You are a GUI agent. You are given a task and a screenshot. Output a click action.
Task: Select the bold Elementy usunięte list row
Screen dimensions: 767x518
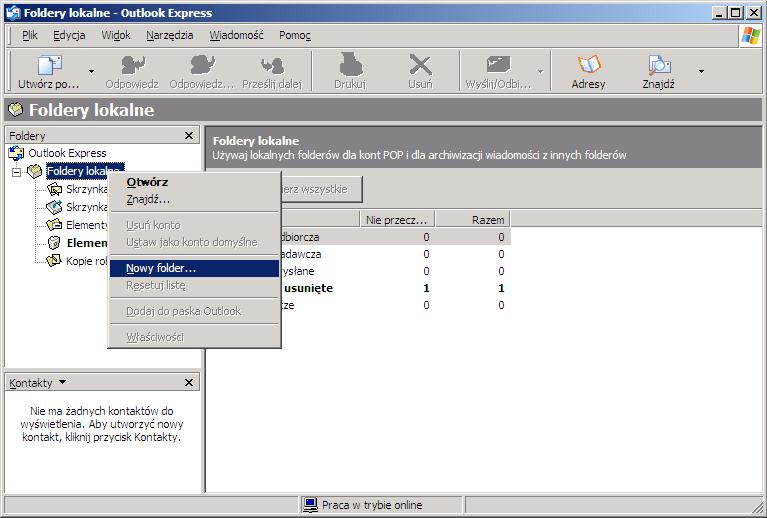click(396, 288)
